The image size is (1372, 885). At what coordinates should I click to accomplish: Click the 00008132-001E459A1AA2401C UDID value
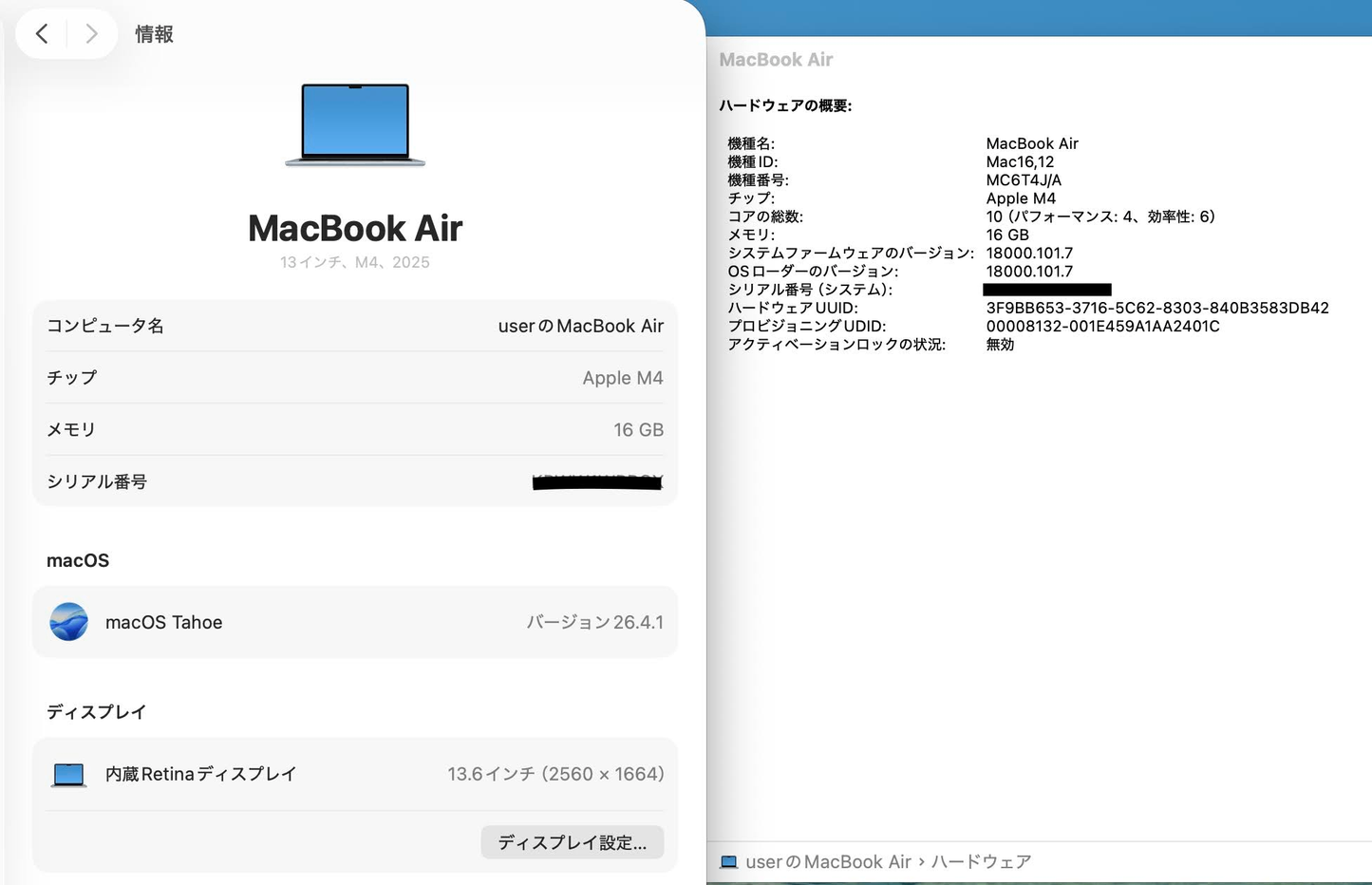tap(1103, 326)
